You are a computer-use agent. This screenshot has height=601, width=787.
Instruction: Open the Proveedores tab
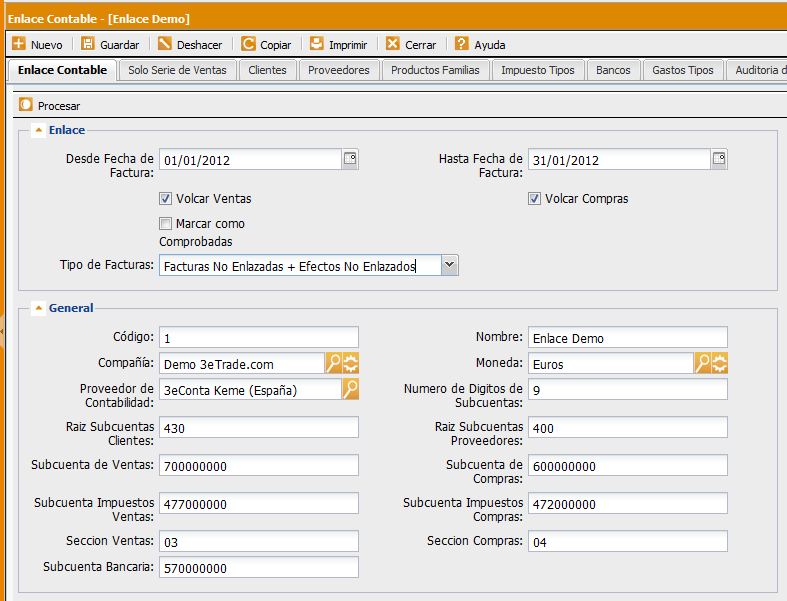pyautogui.click(x=339, y=70)
